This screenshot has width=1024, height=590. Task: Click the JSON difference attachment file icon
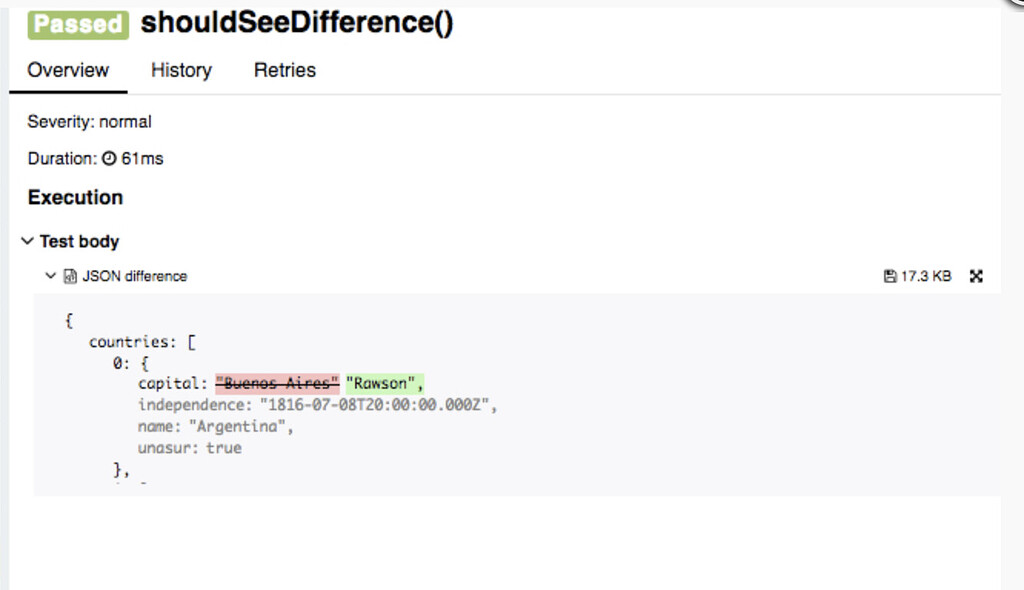70,276
